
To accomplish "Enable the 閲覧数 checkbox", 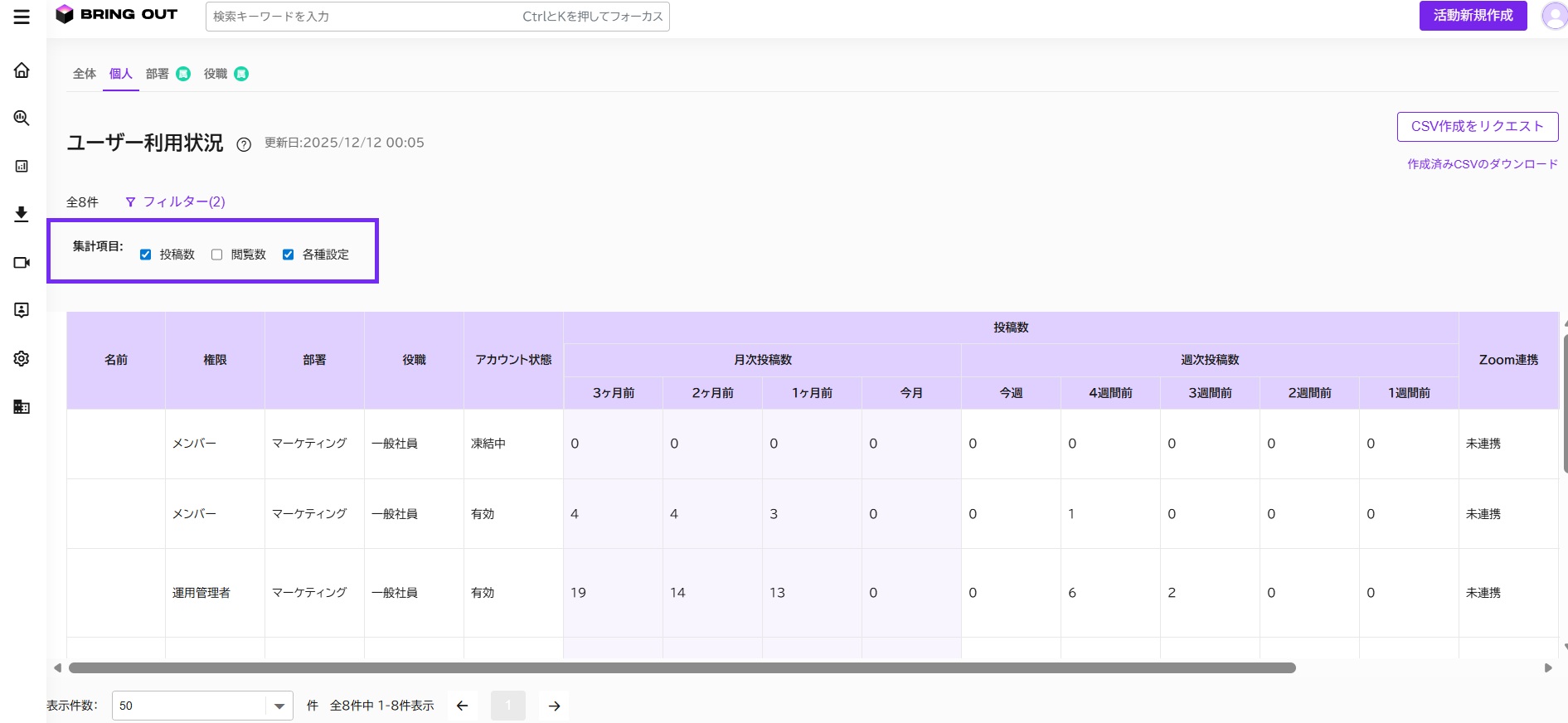I will point(217,255).
